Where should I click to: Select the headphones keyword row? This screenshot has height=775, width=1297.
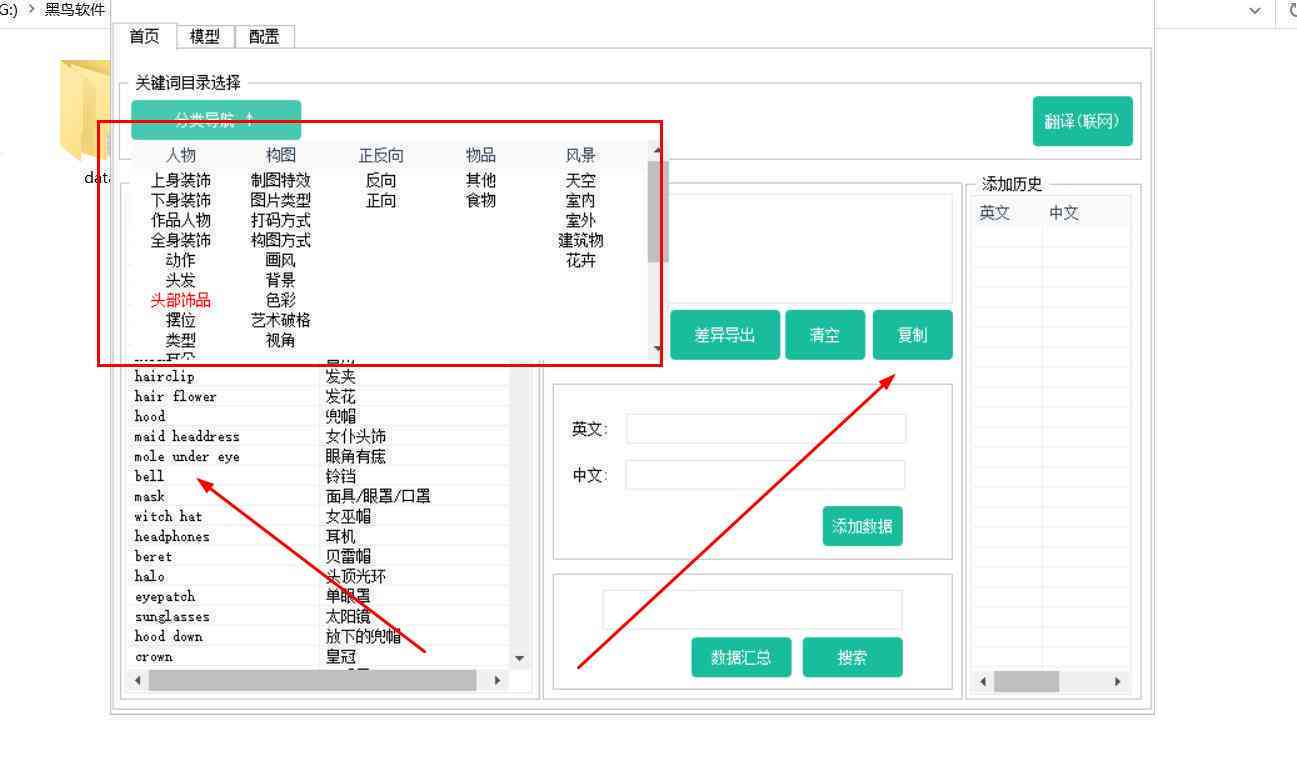pyautogui.click(x=320, y=537)
